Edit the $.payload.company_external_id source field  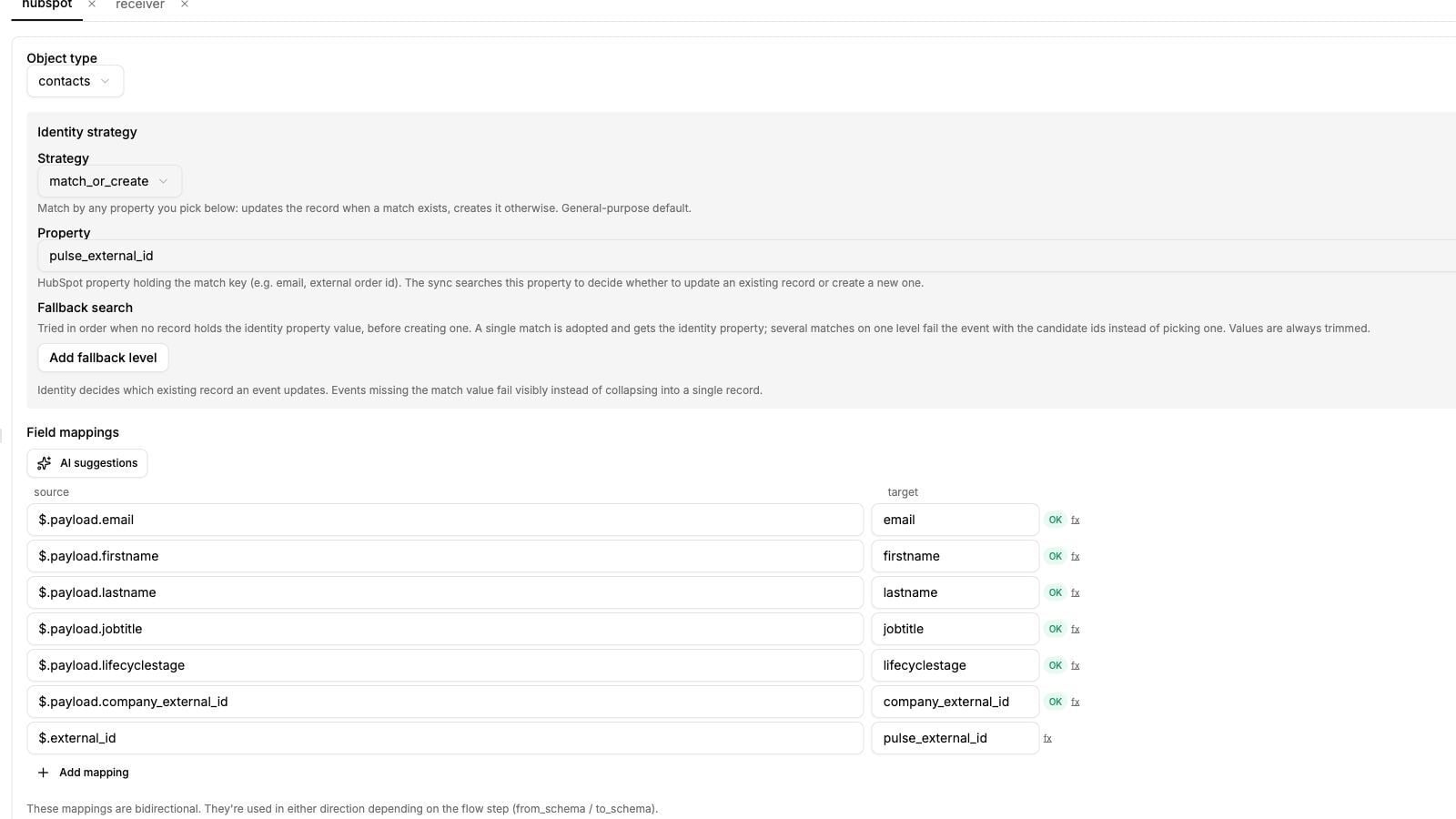[x=445, y=702]
